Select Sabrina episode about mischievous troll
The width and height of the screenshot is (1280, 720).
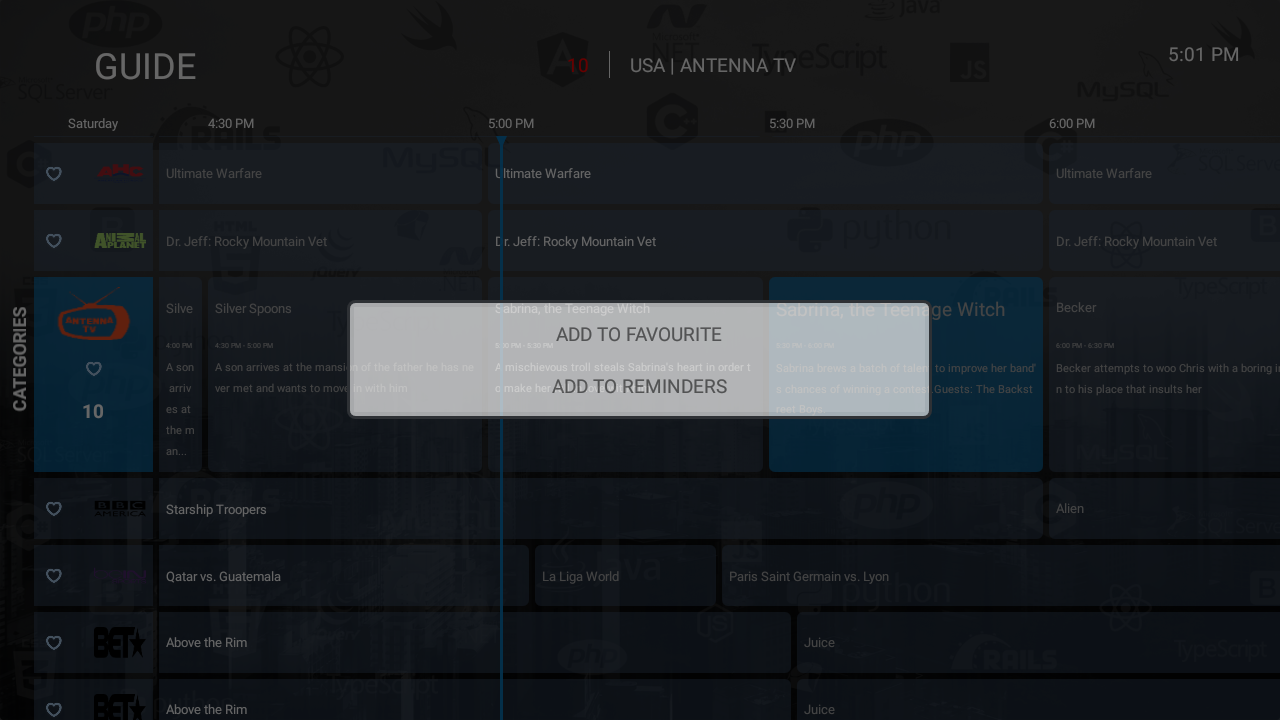pos(626,374)
